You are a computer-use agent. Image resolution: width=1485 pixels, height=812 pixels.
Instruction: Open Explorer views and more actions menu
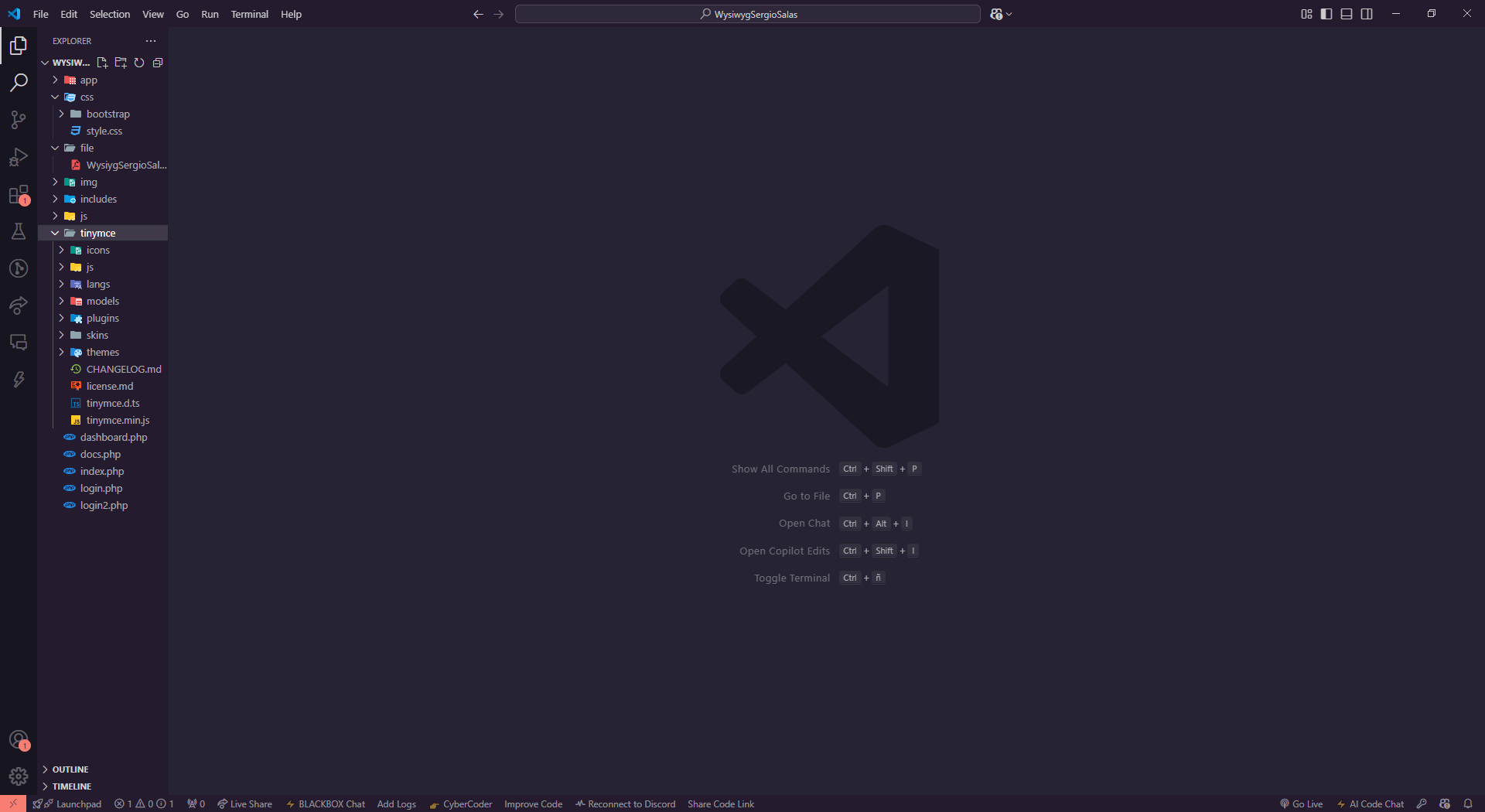(151, 41)
